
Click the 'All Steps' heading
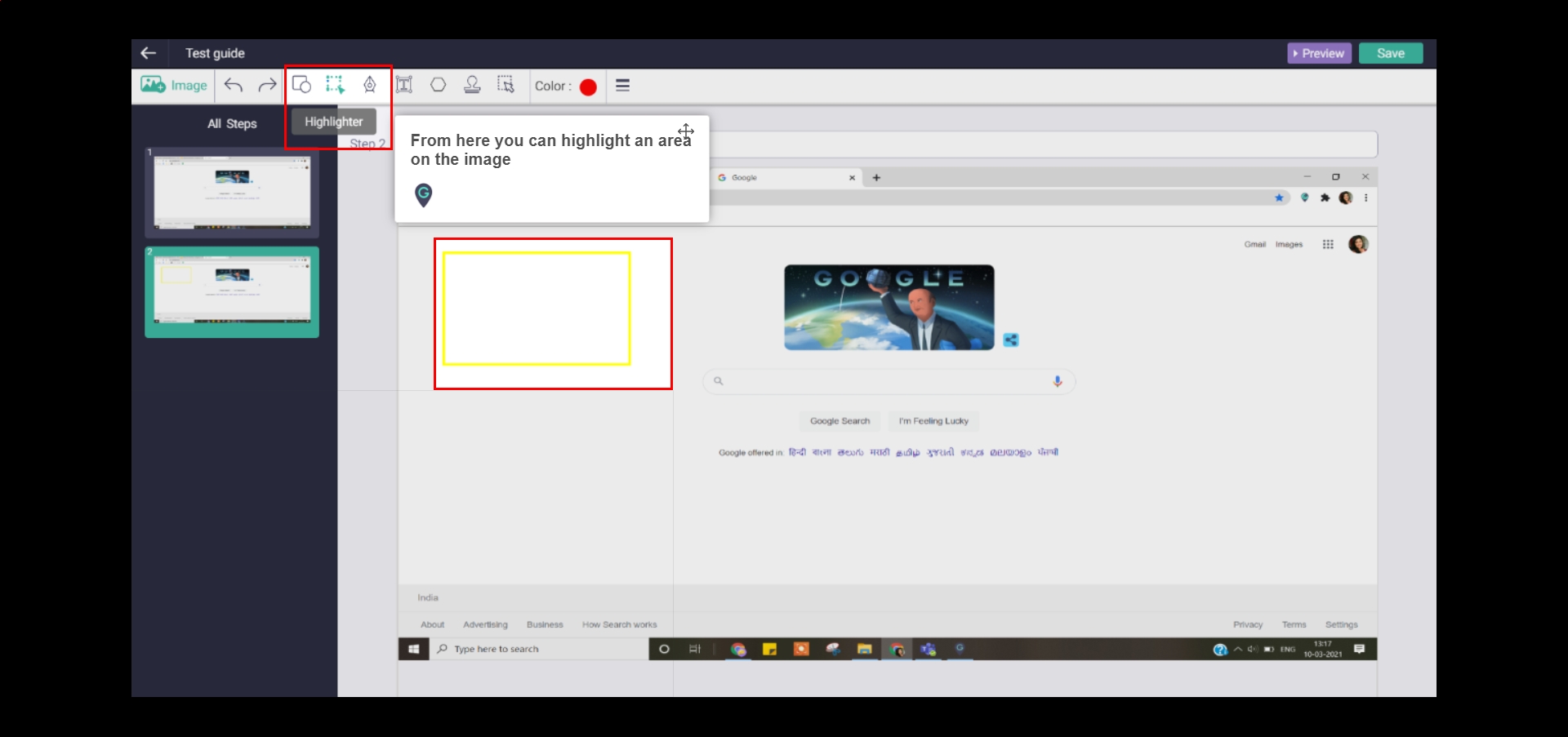(x=232, y=123)
